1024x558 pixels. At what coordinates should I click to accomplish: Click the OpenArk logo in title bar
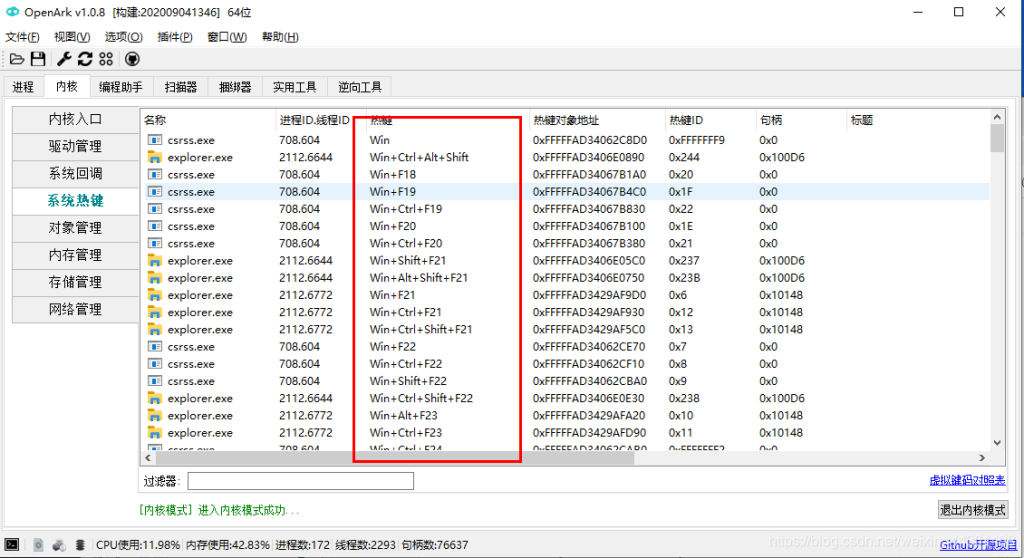(x=12, y=12)
